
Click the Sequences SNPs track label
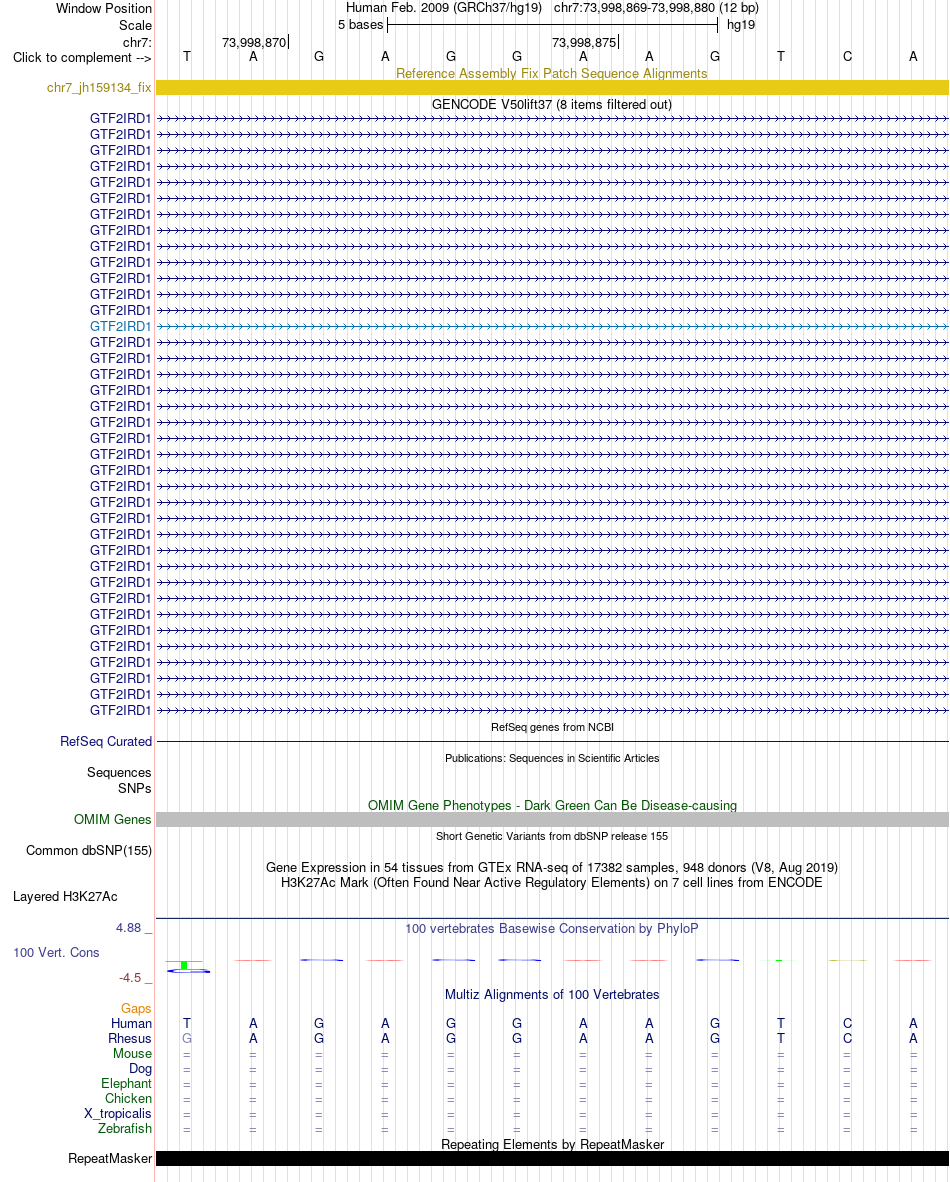(119, 780)
